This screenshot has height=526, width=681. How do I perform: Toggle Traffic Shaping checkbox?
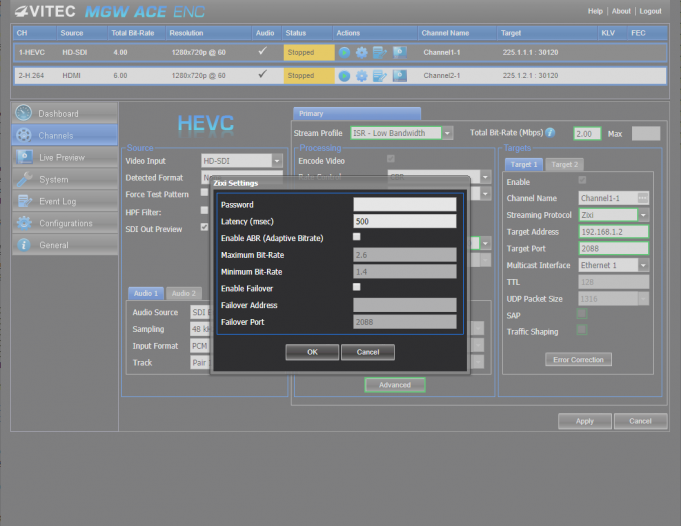coord(582,330)
